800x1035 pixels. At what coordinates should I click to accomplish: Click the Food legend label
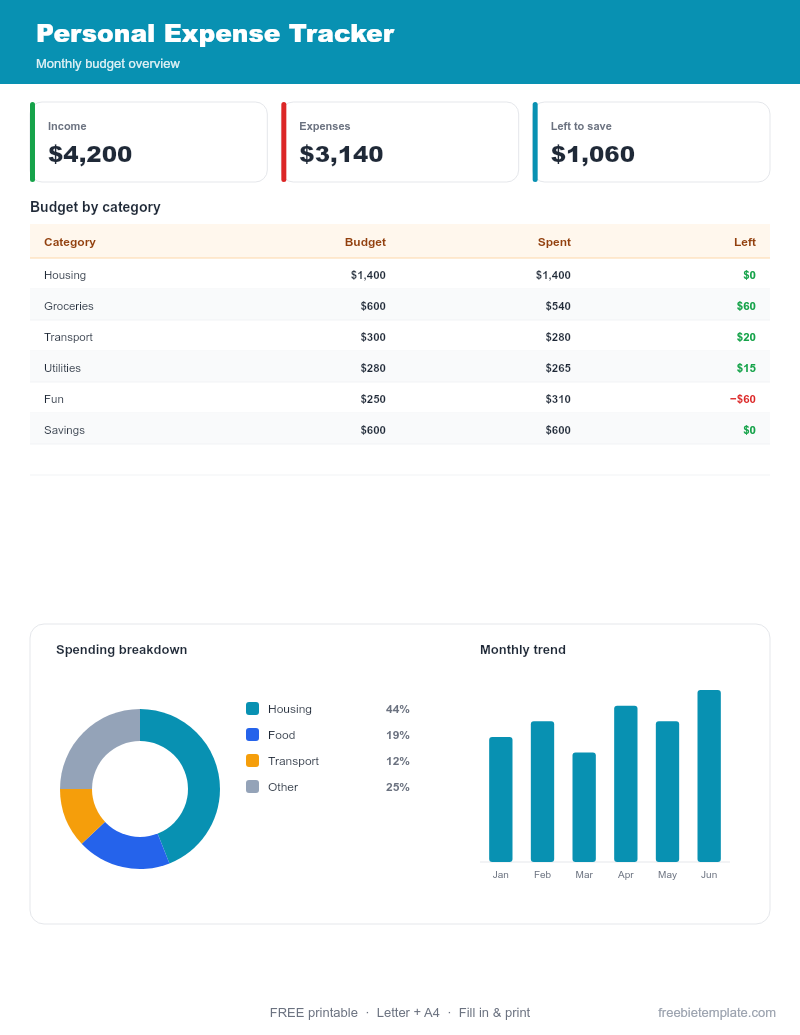[281, 735]
